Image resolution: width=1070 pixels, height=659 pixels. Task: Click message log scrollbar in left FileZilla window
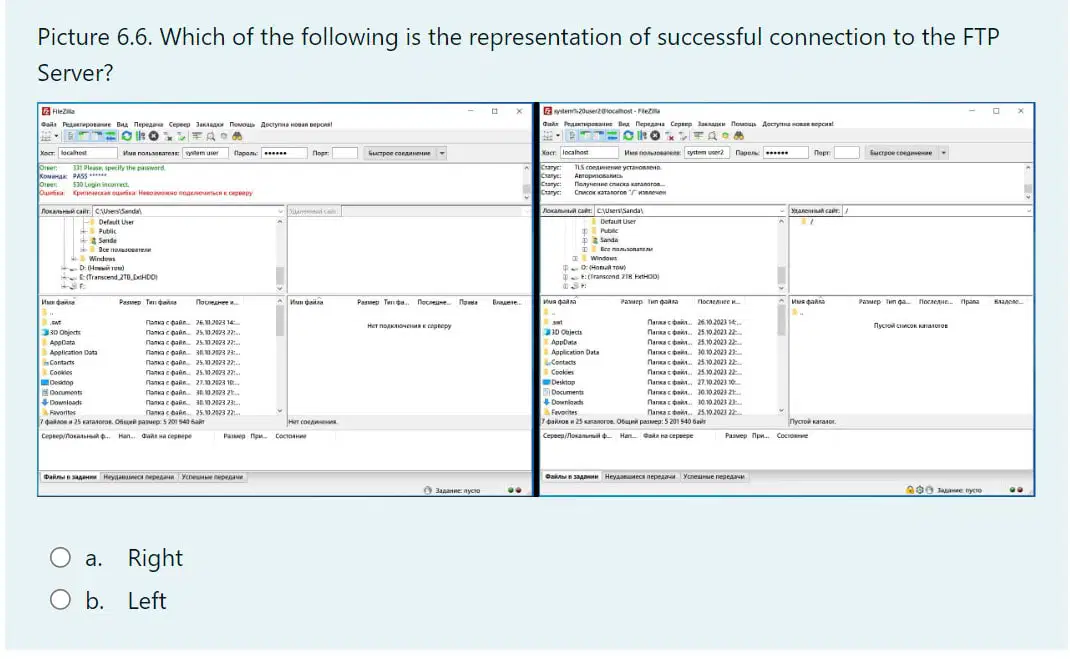click(526, 182)
